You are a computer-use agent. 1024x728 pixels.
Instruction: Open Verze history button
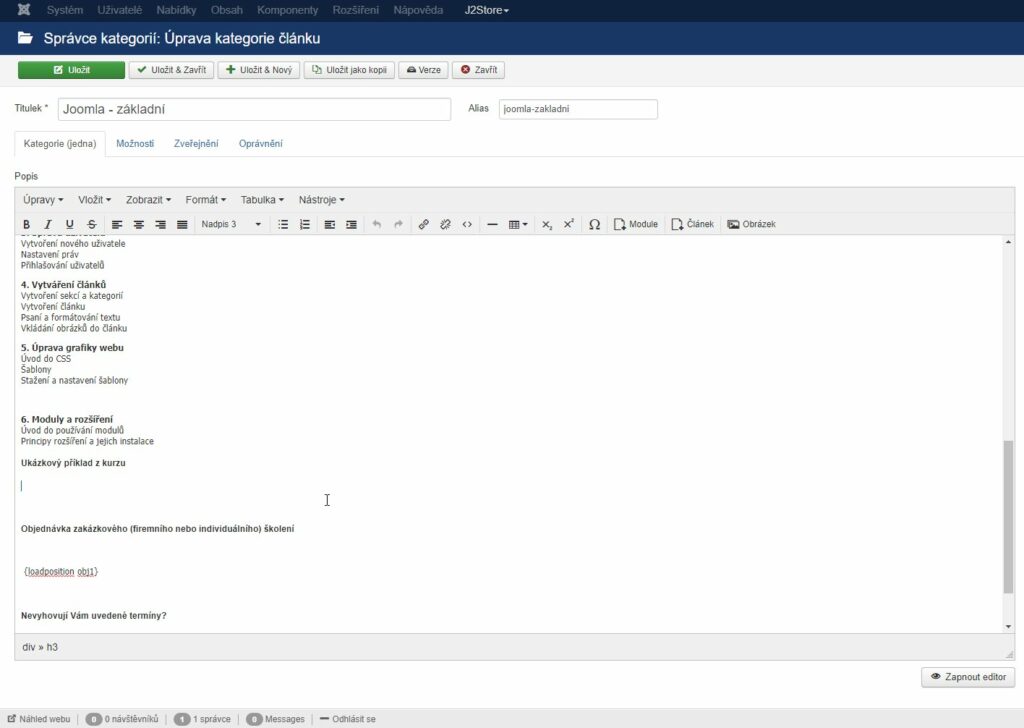click(x=423, y=70)
